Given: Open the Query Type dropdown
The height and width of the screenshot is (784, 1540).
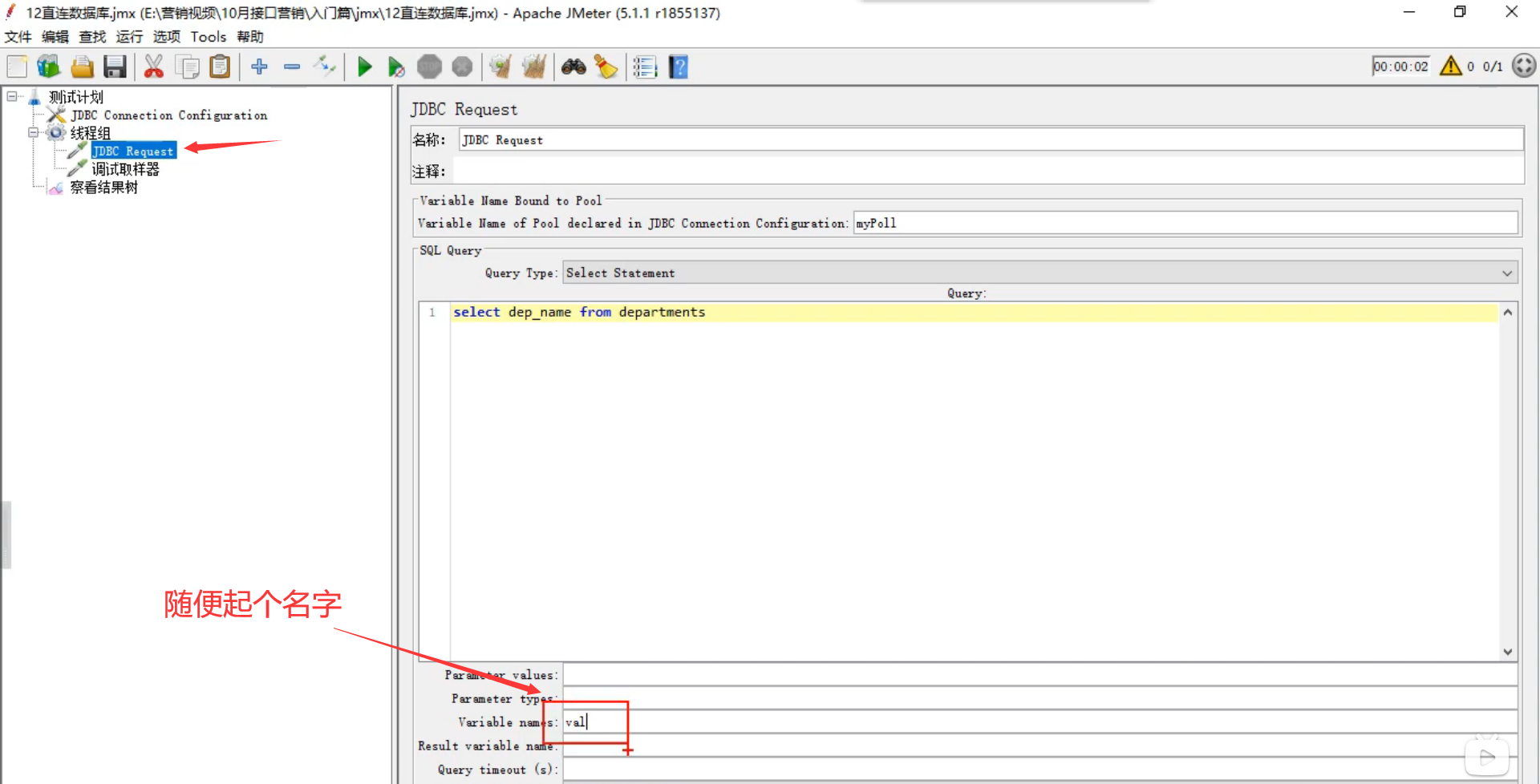Looking at the screenshot, I should coord(1040,273).
